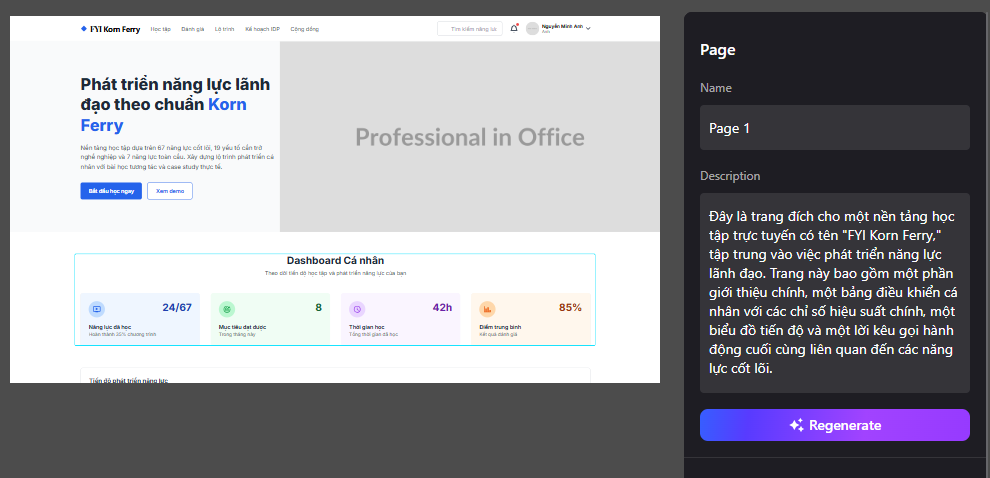Click the 24/67 value on learning card
Image resolution: width=990 pixels, height=478 pixels.
(177, 308)
